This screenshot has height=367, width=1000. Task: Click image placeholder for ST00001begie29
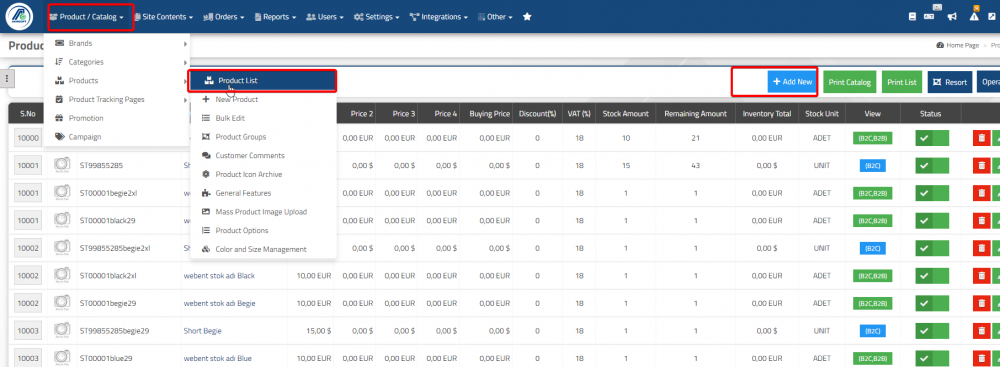pos(62,304)
